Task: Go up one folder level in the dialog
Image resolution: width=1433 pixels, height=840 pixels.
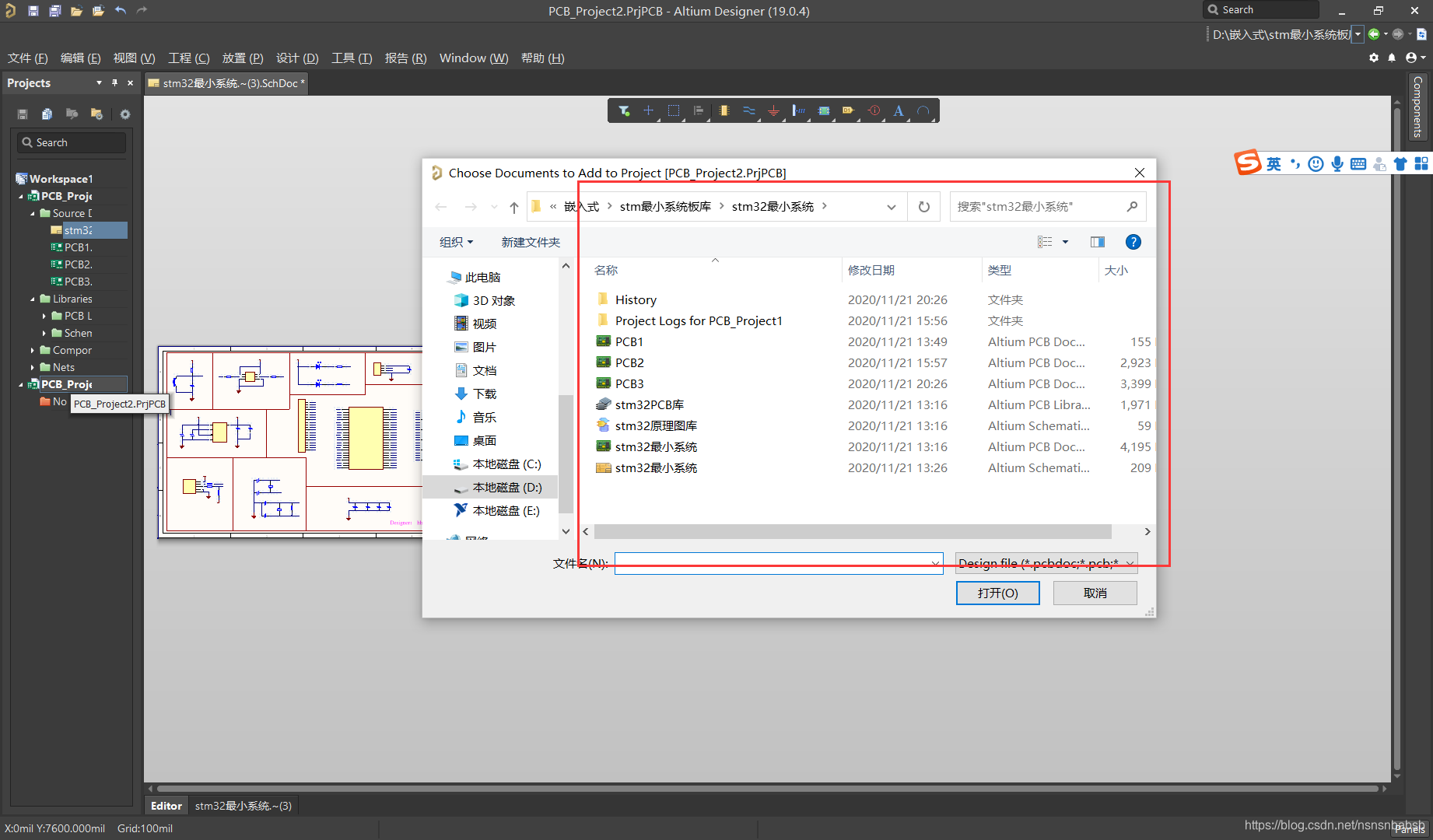Action: (513, 207)
